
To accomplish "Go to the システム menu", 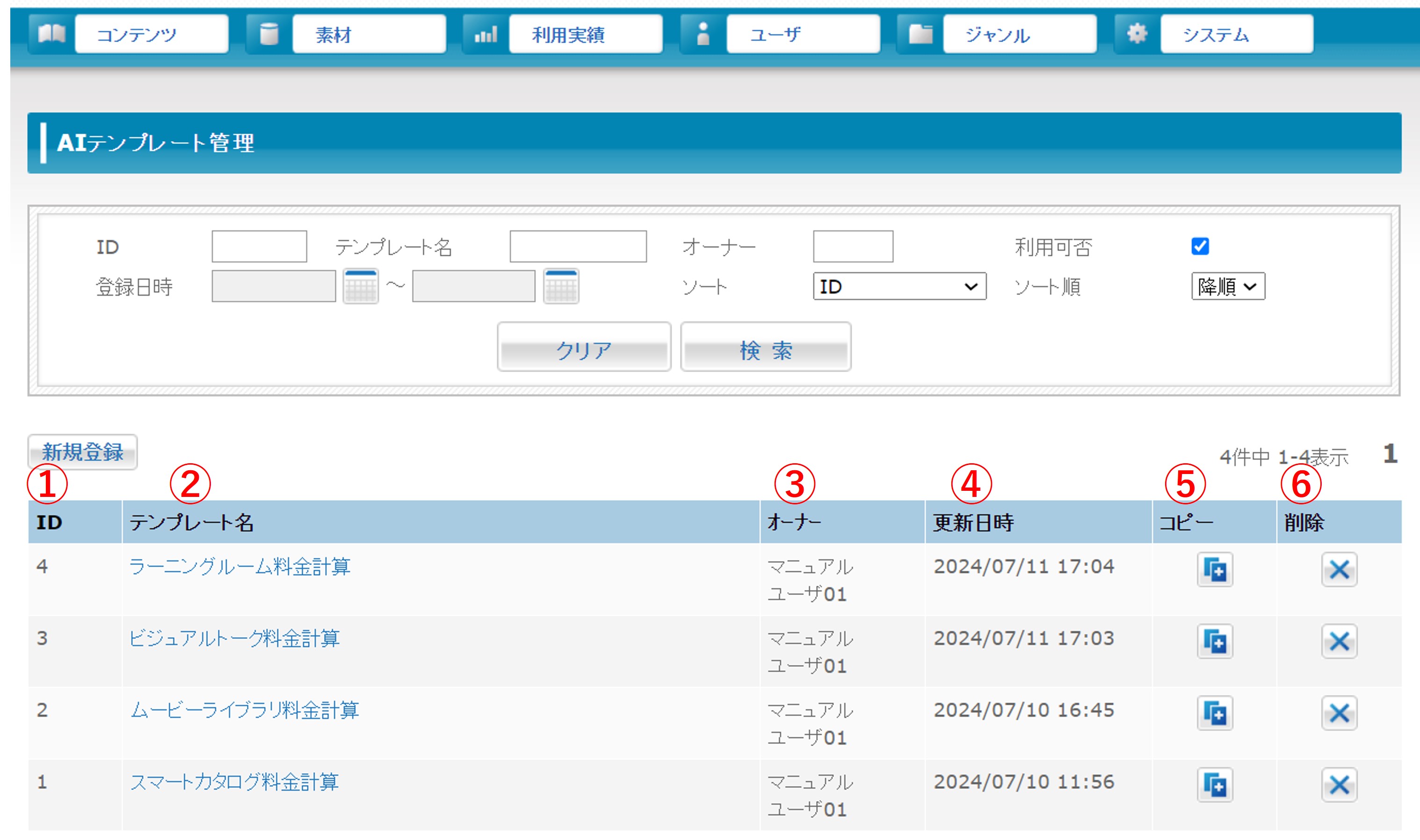I will point(1237,35).
